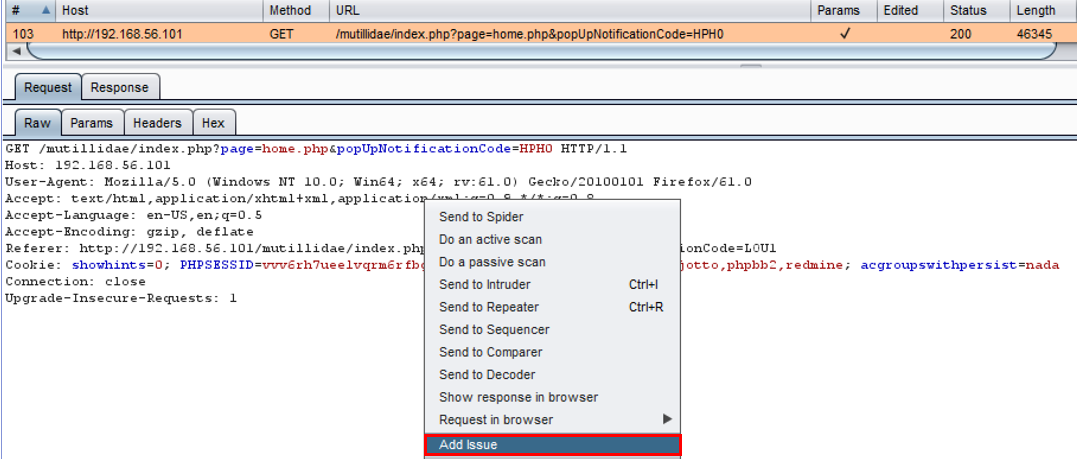Choose Show response in browser
Image resolution: width=1077 pixels, height=460 pixels.
coord(552,398)
